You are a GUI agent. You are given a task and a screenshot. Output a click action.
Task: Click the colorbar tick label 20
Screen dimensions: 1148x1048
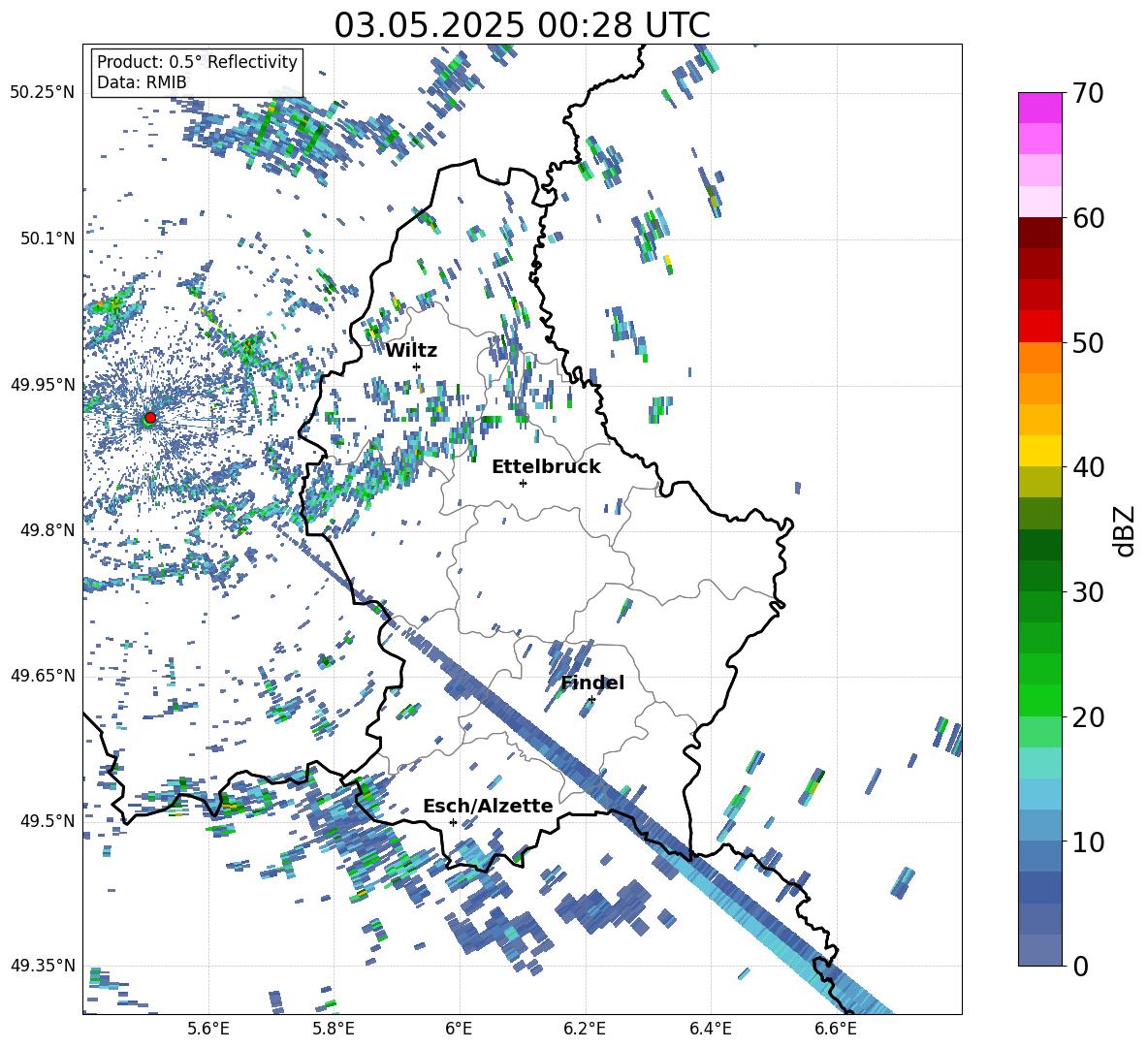[x=1087, y=717]
